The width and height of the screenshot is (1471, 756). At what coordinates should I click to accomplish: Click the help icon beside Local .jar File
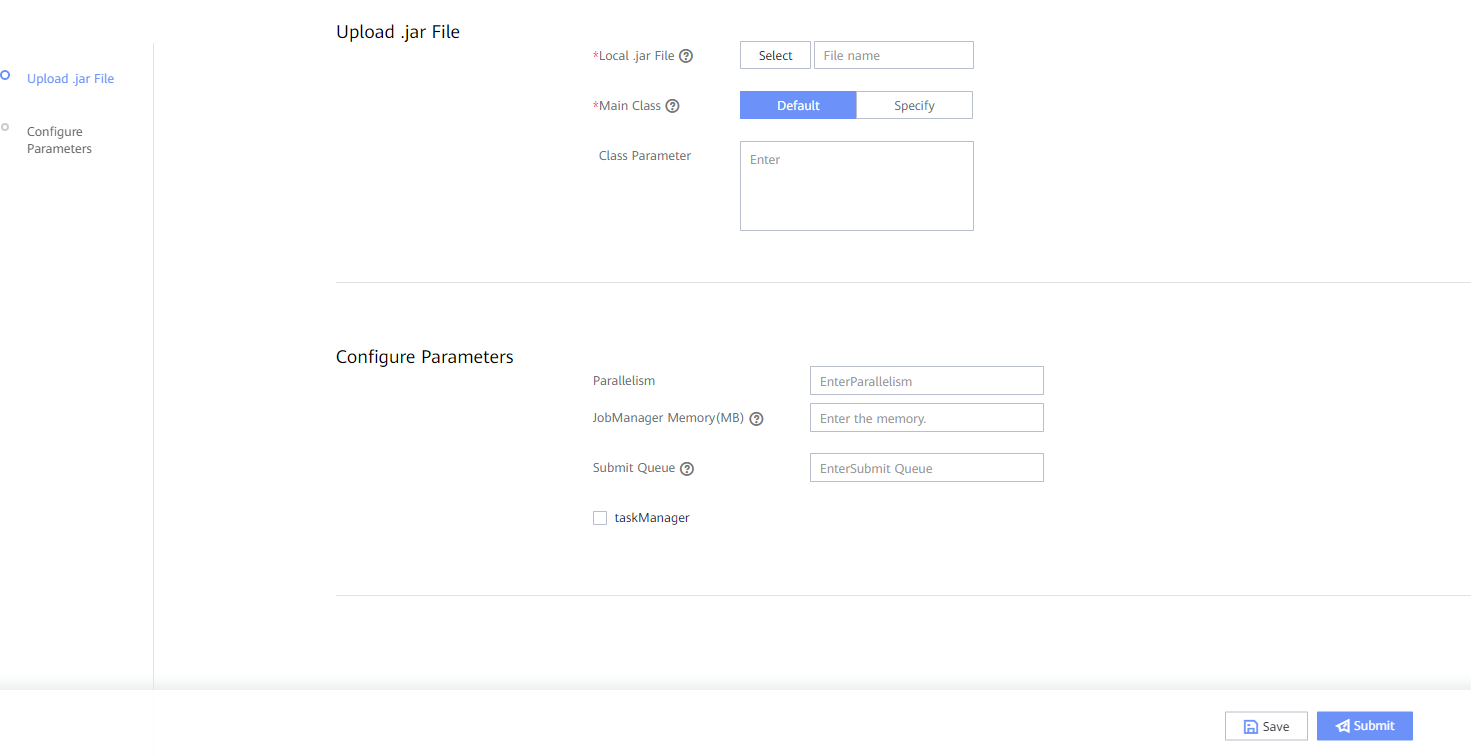(686, 56)
